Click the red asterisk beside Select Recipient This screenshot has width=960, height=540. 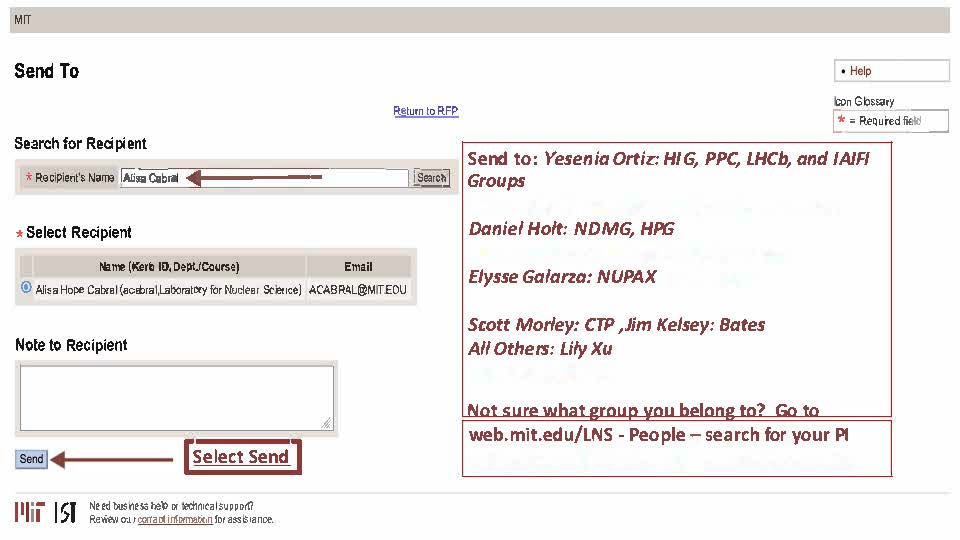pyautogui.click(x=19, y=233)
